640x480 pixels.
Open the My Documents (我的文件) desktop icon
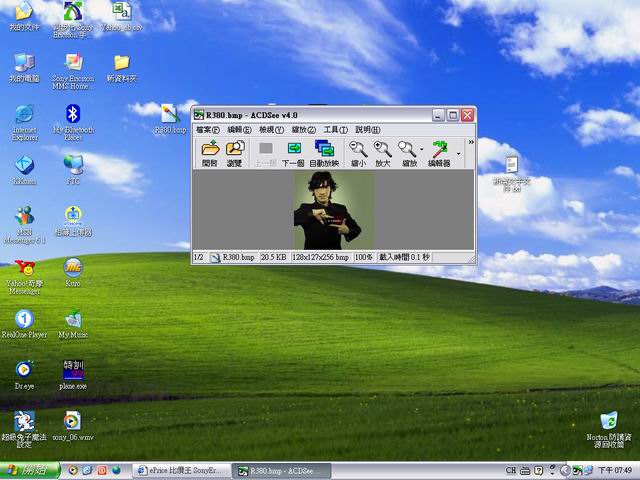(x=24, y=16)
